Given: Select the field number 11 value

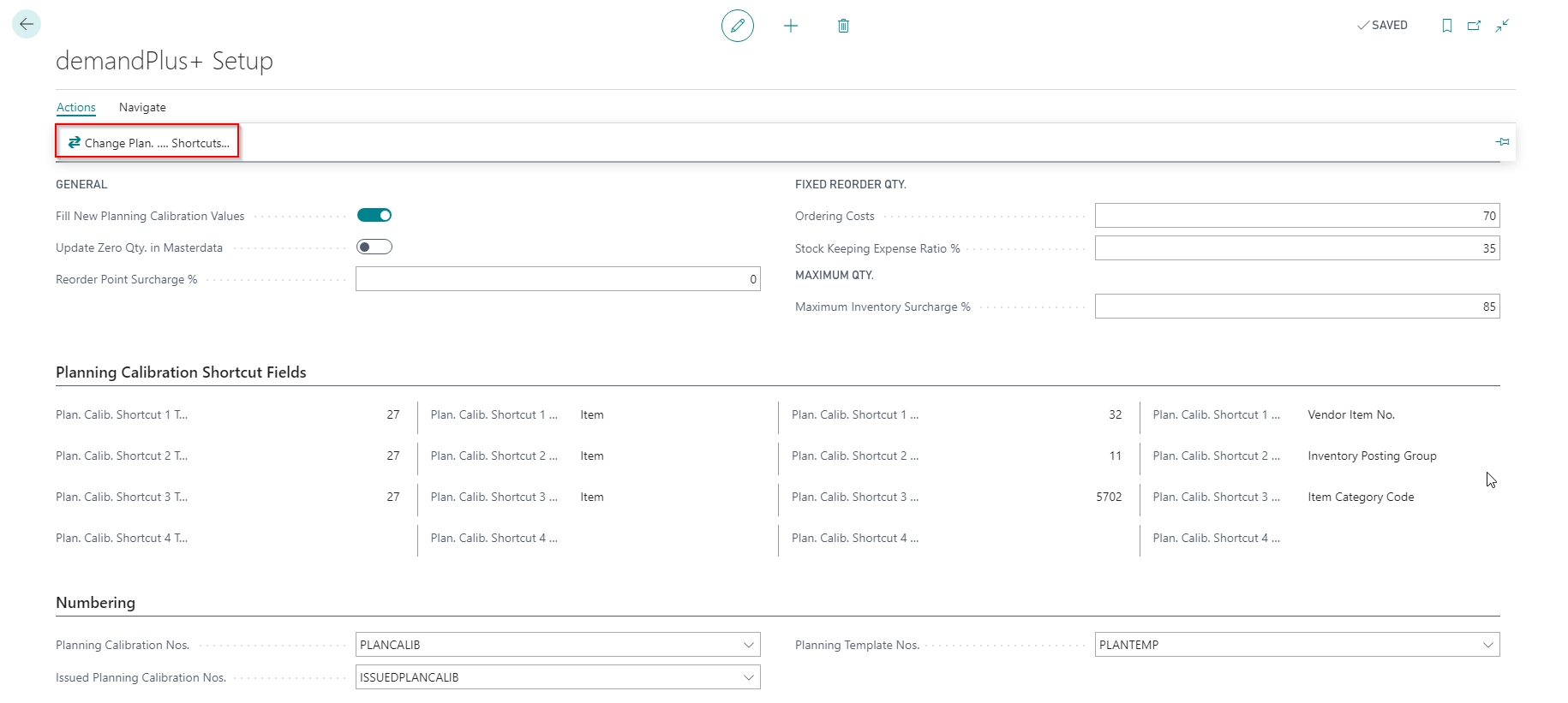Looking at the screenshot, I should tap(1115, 456).
